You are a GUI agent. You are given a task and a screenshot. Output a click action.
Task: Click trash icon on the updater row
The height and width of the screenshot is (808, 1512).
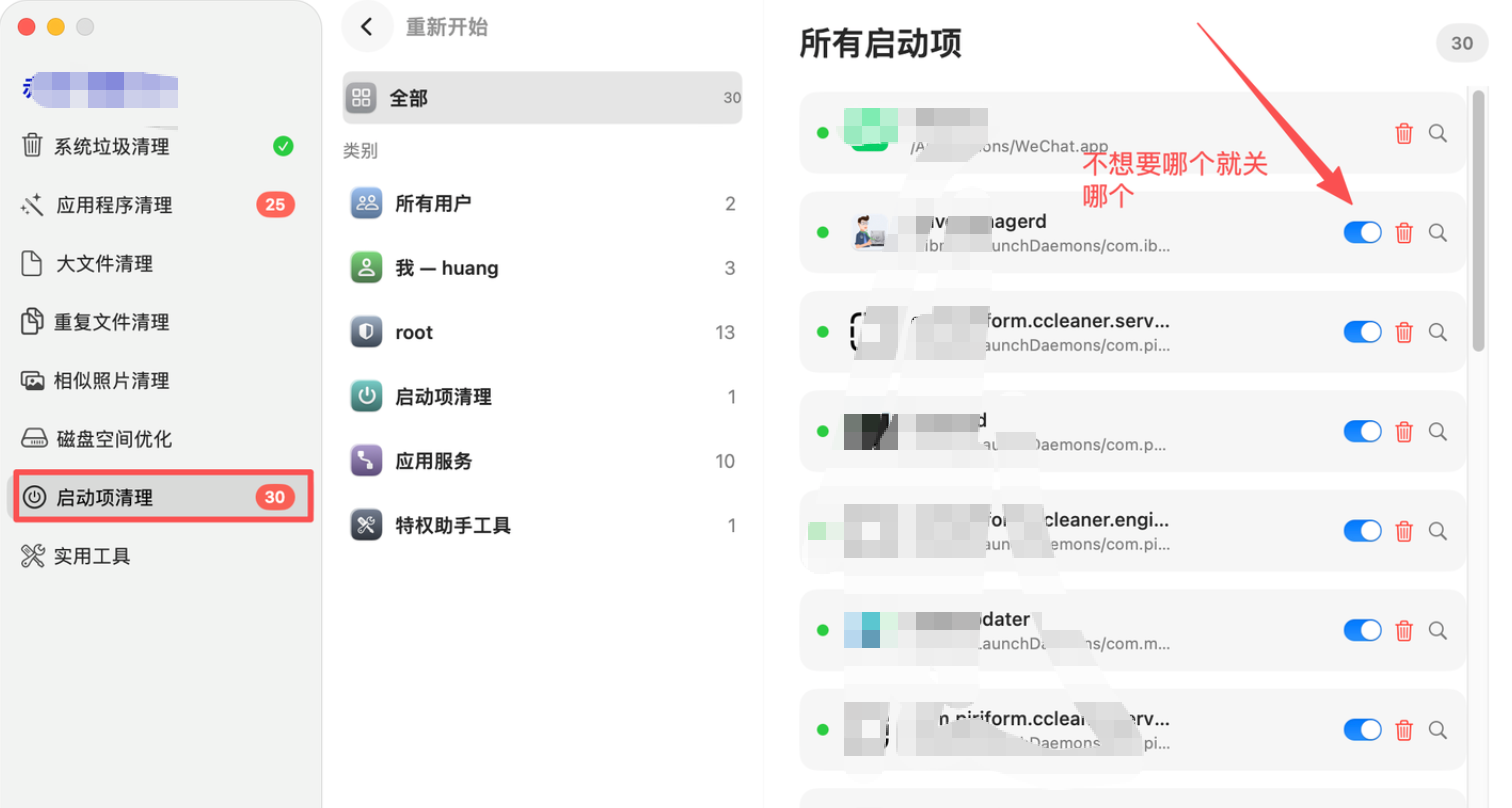tap(1404, 630)
